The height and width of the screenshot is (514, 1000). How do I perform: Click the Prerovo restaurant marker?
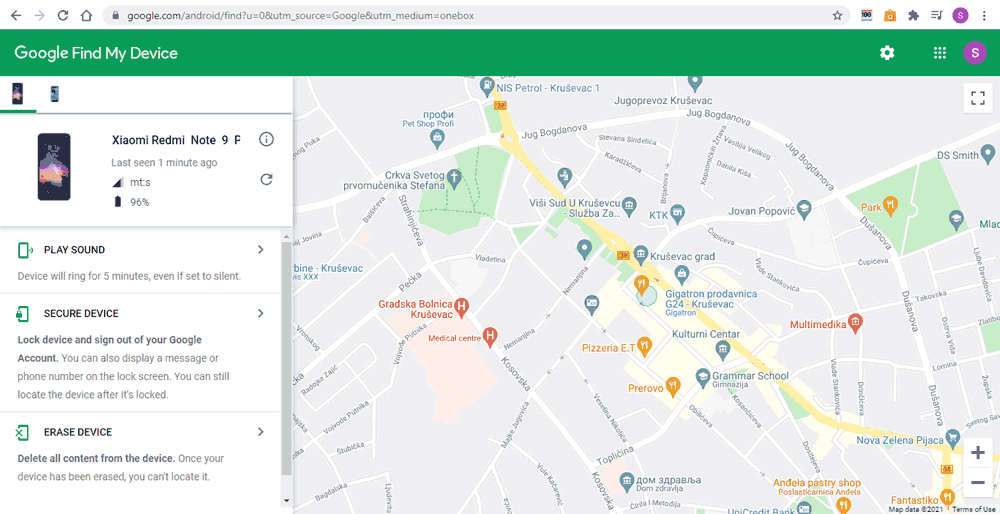click(672, 385)
